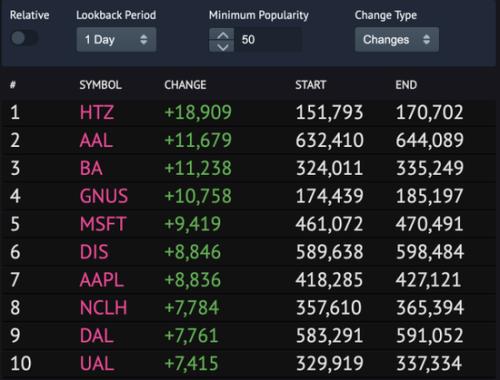The width and height of the screenshot is (500, 380).
Task: Open the UAL symbol link
Action: pos(97,363)
